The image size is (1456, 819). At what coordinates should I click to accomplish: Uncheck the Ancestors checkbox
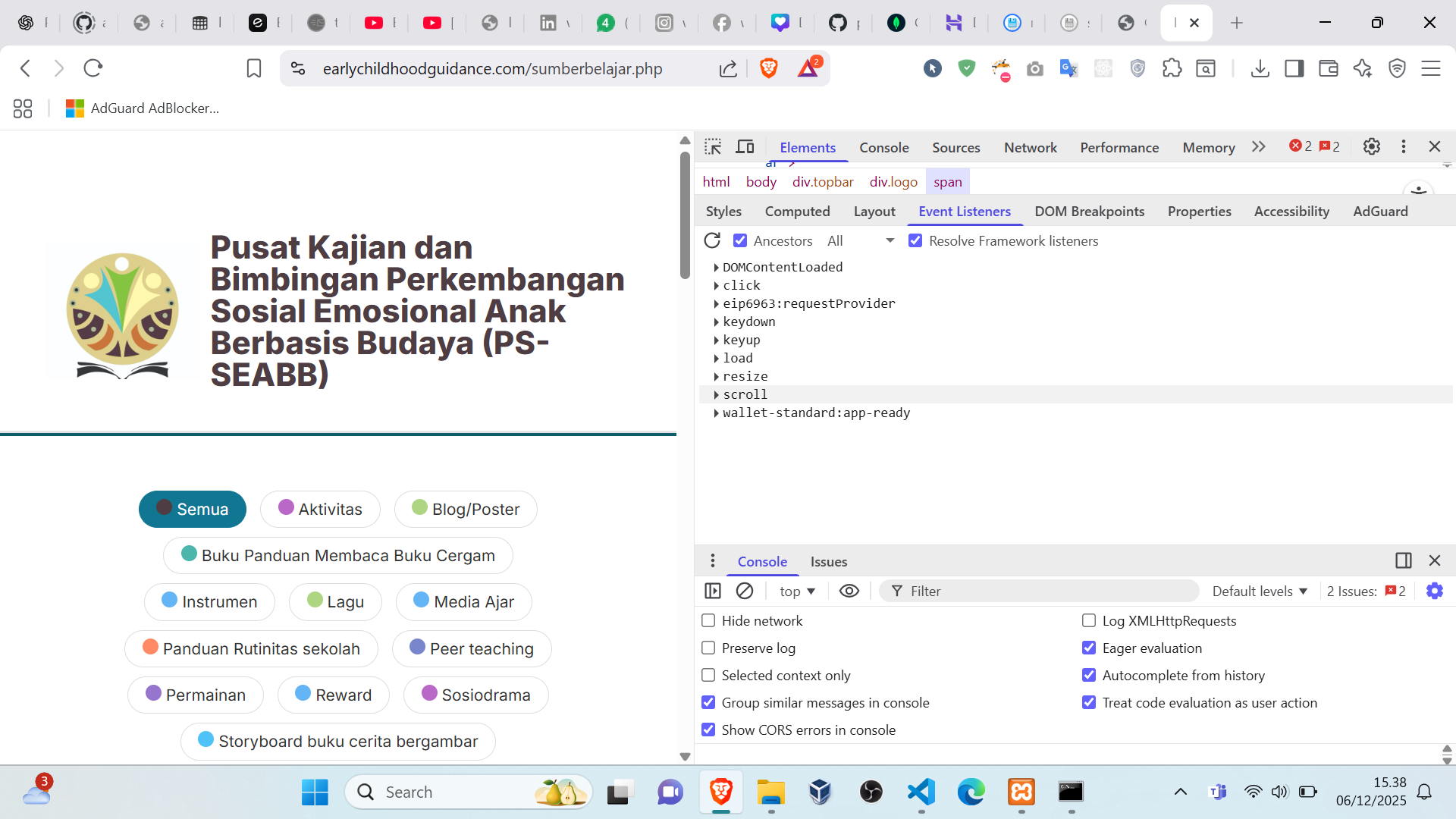740,240
